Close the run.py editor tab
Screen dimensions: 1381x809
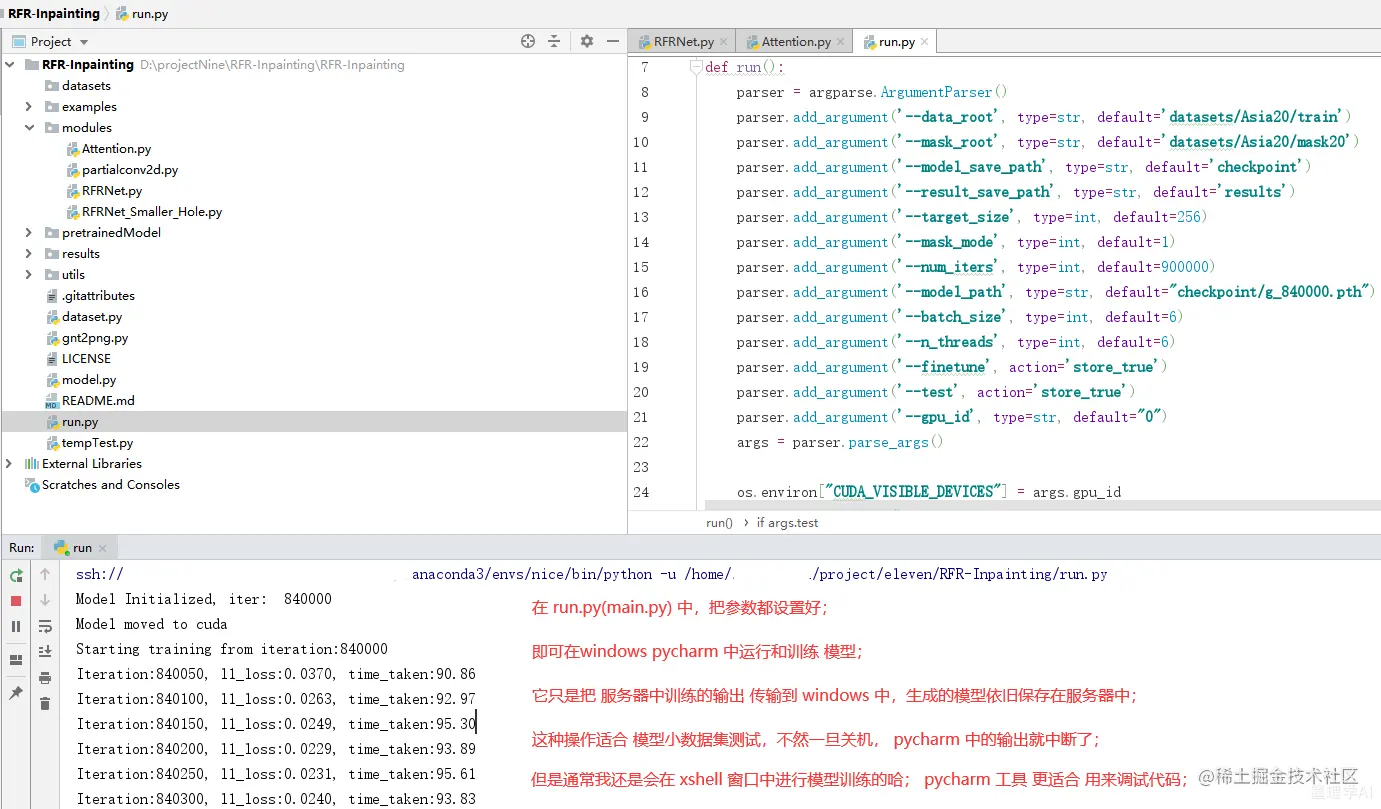[924, 42]
